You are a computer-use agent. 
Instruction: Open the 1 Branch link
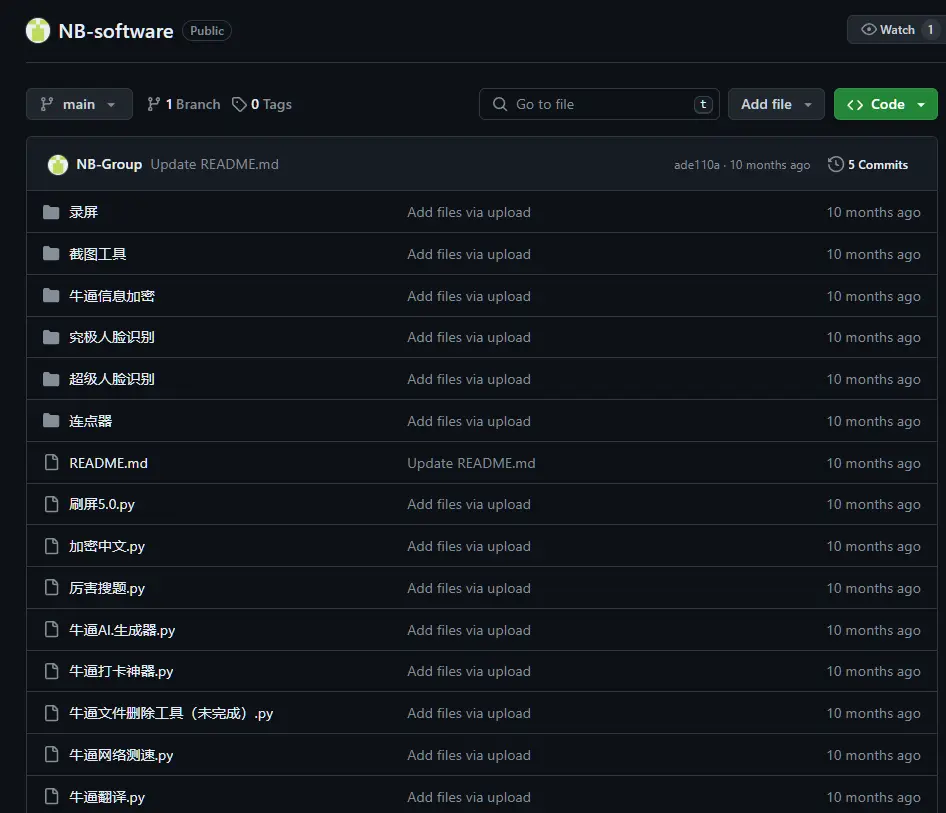184,104
